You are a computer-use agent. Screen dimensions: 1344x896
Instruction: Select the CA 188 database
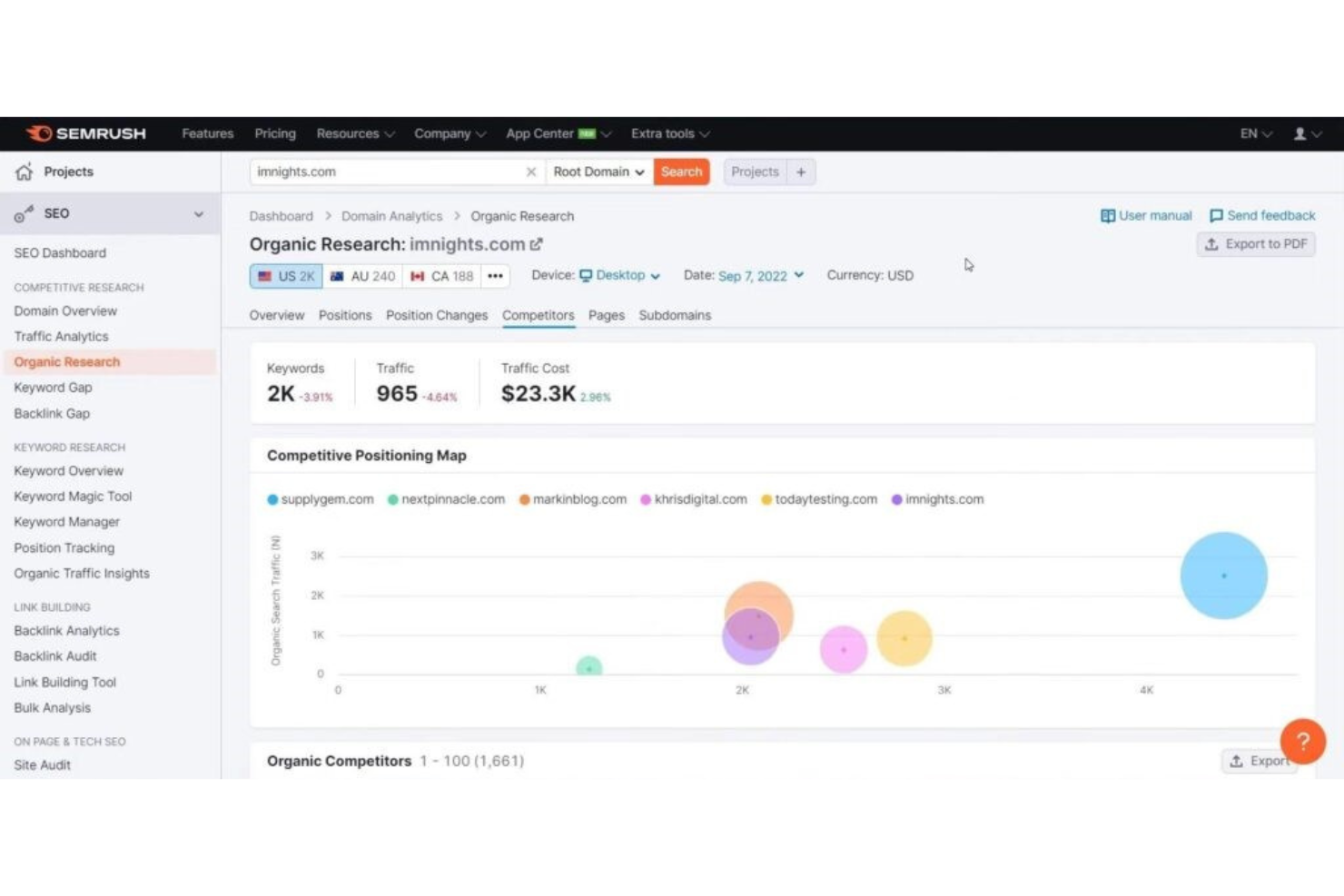(x=441, y=276)
